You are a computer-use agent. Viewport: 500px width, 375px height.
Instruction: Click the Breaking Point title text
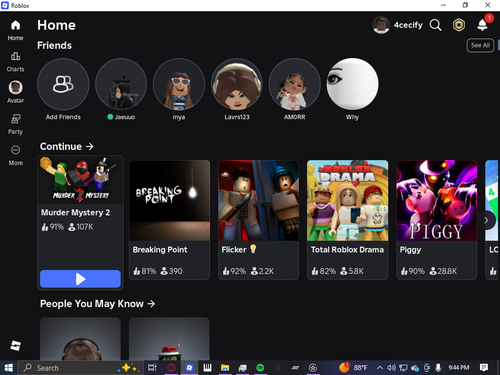(160, 250)
